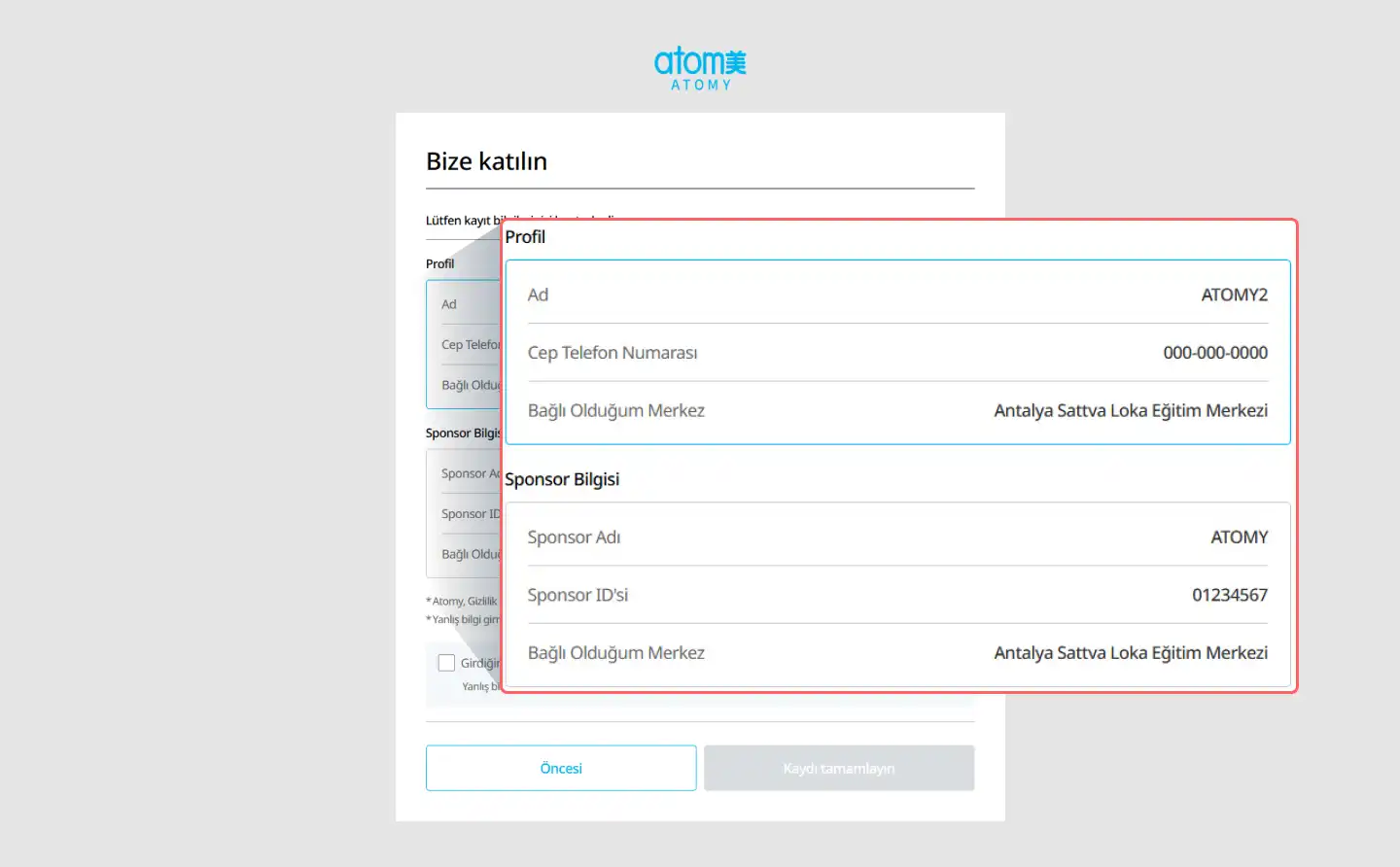Viewport: 1400px width, 867px height.
Task: Click the phone number 000-000-0000
Action: (x=1214, y=353)
